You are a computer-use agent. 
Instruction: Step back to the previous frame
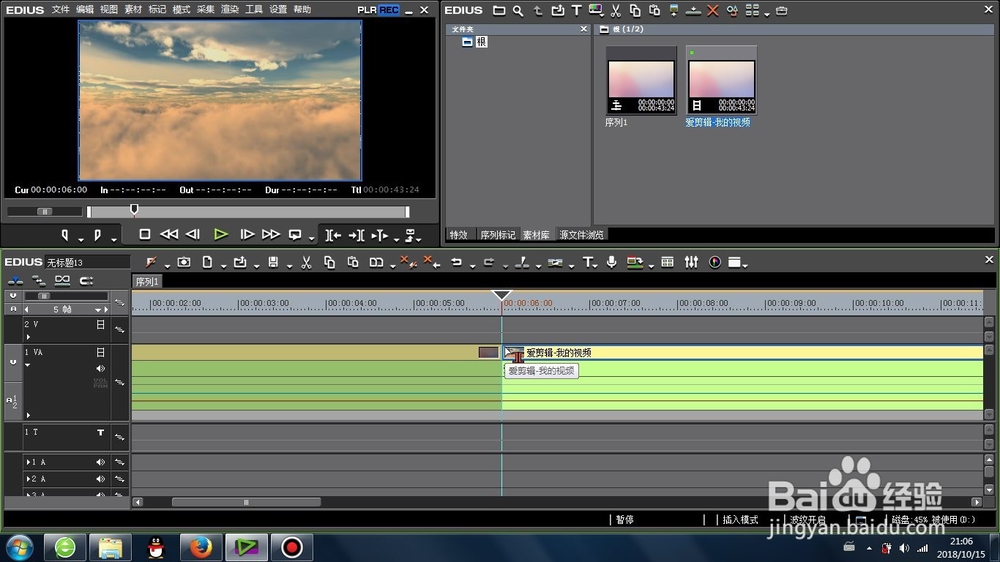(x=193, y=235)
